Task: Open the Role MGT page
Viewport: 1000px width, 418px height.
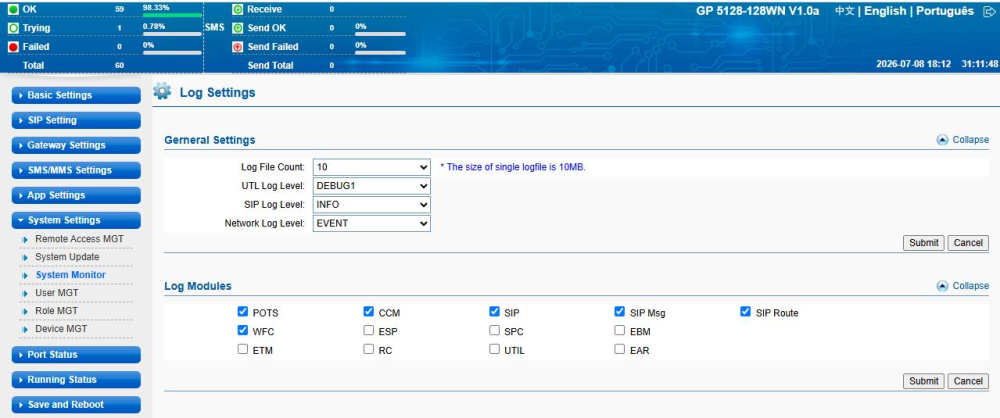Action: (57, 311)
